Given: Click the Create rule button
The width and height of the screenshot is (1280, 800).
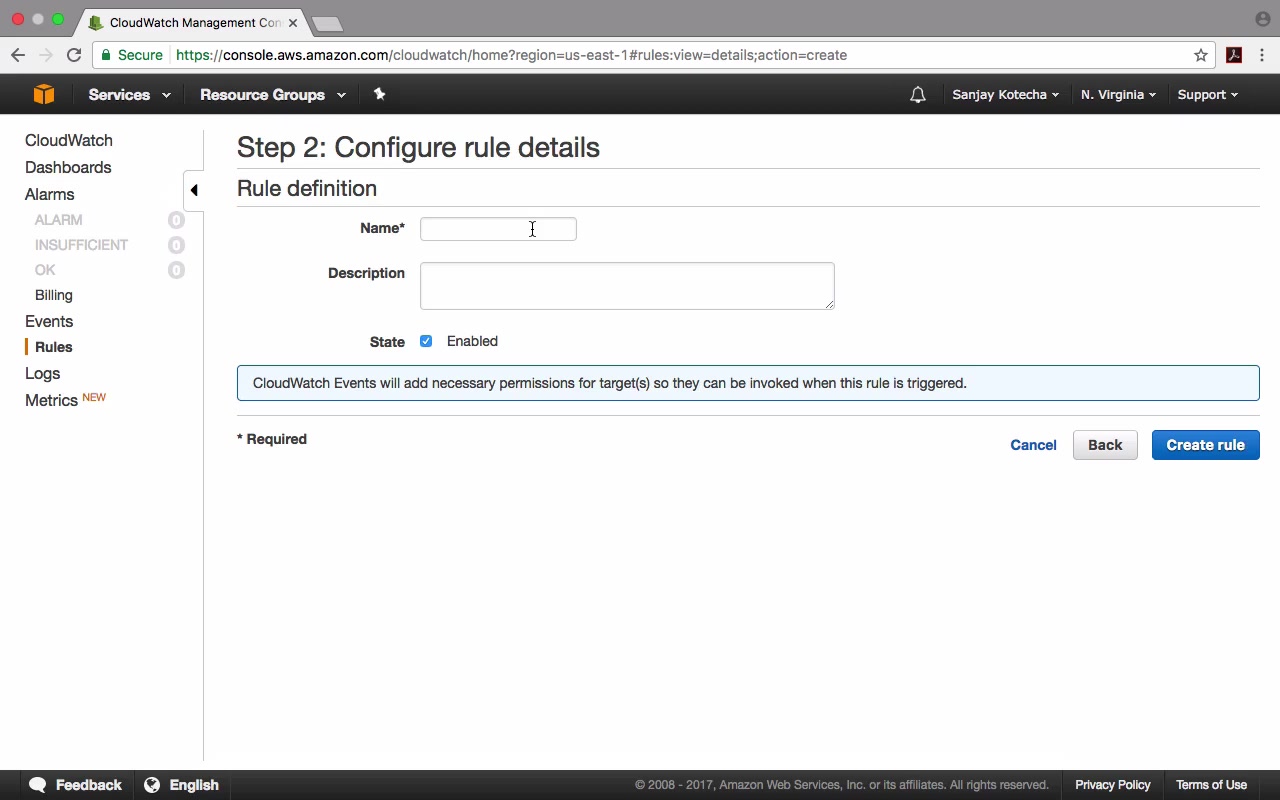Looking at the screenshot, I should pos(1206,445).
